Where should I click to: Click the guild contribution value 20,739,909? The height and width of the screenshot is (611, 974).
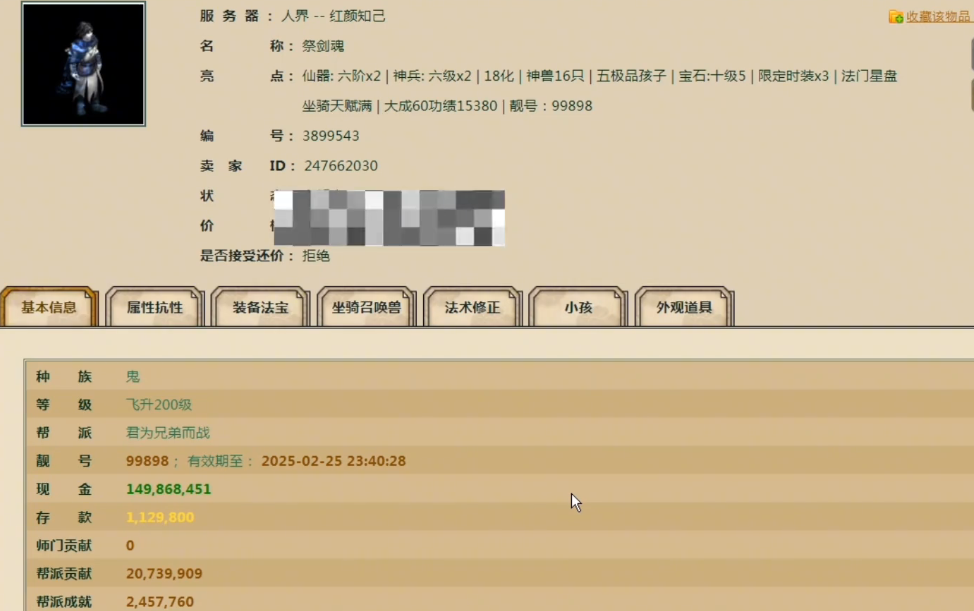click(x=164, y=574)
